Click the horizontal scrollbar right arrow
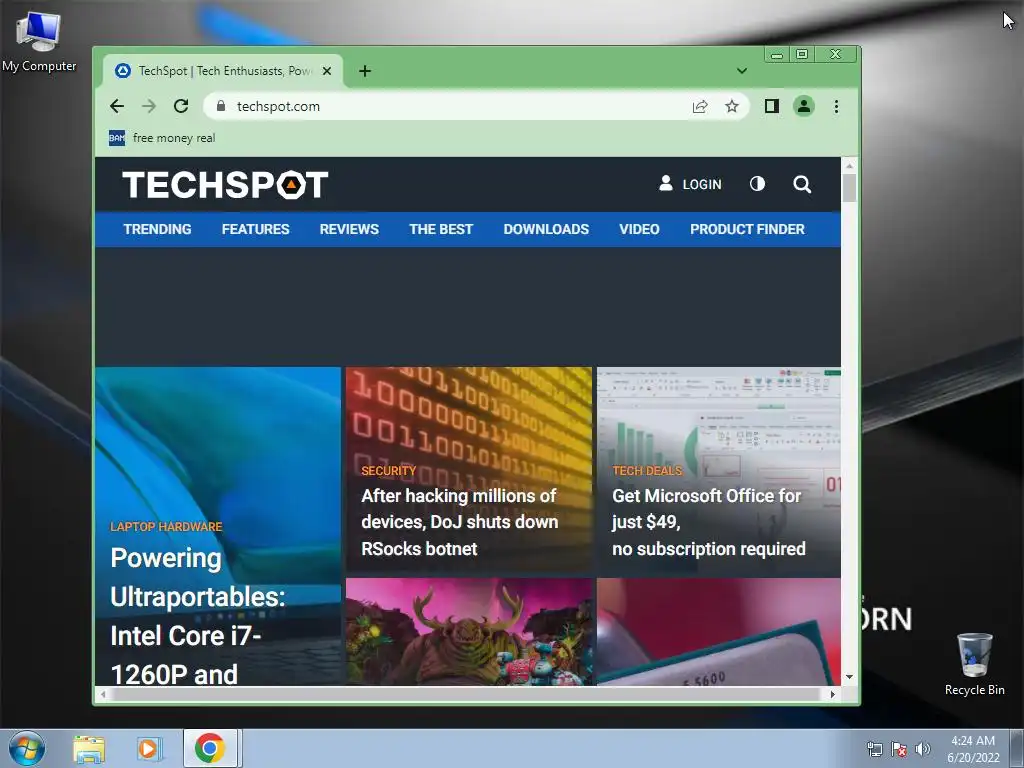The height and width of the screenshot is (768, 1024). point(833,694)
